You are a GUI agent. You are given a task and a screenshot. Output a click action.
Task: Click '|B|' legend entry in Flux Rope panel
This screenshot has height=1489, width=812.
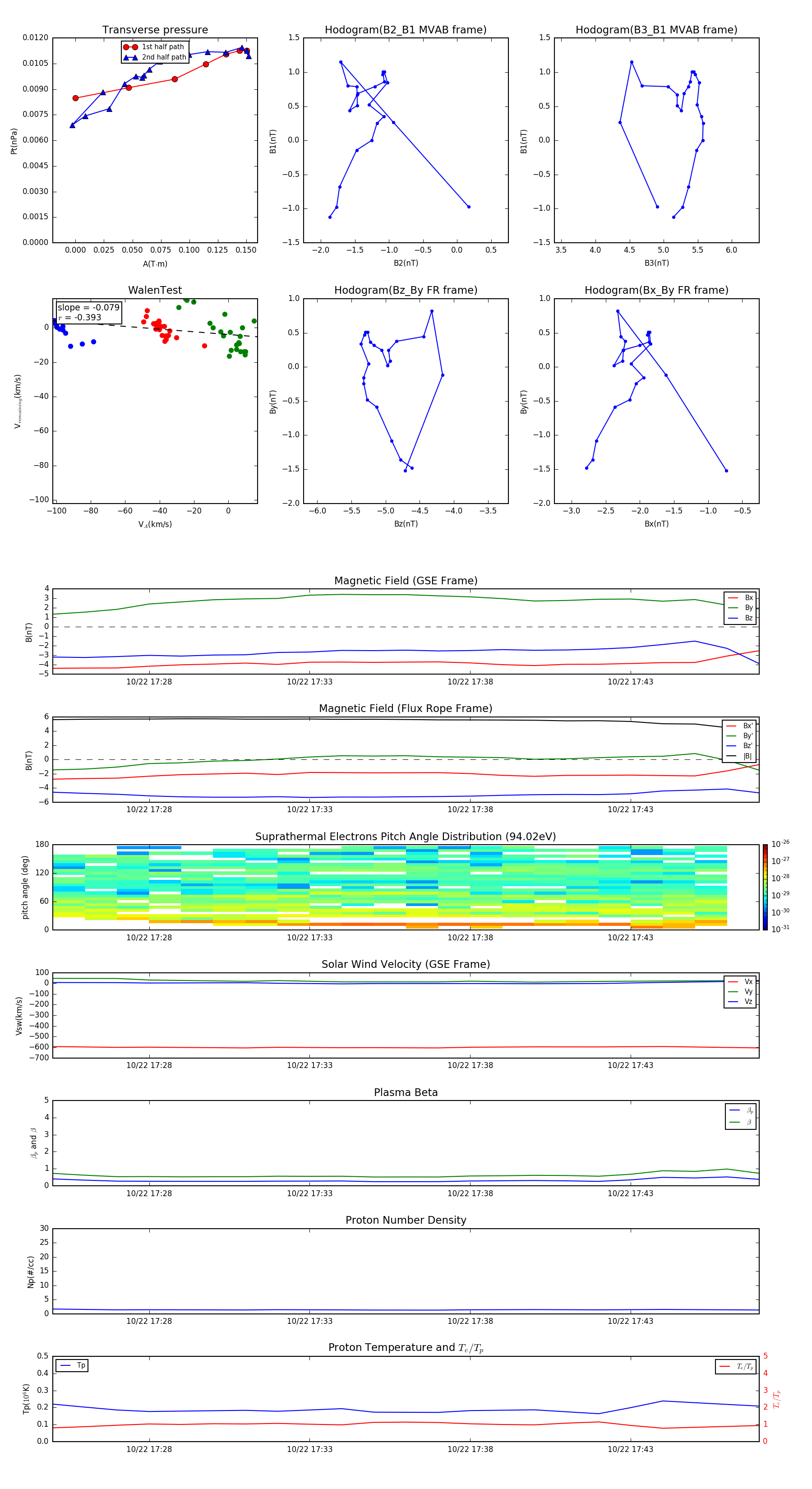(740, 756)
